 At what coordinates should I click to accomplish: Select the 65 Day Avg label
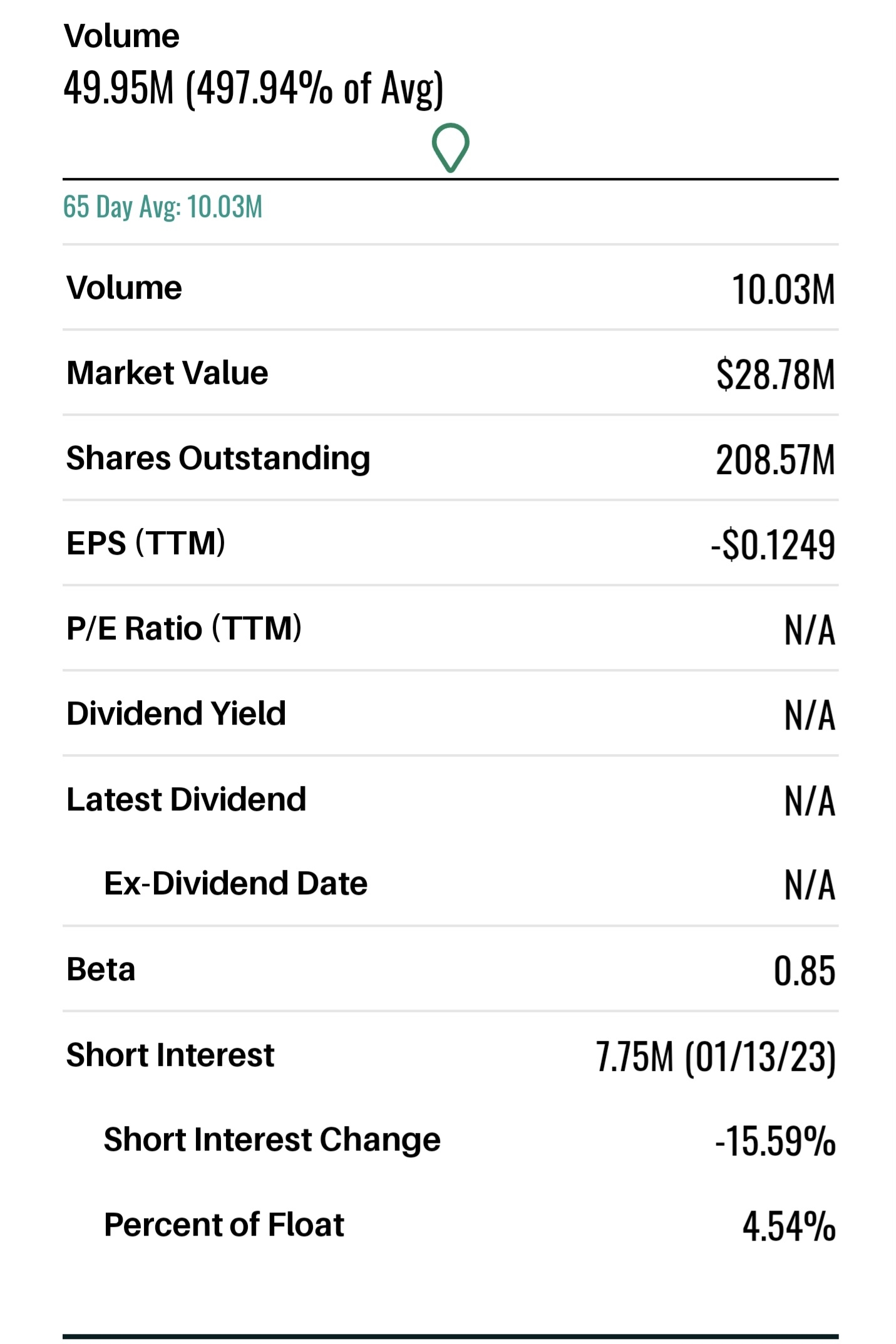tap(162, 207)
